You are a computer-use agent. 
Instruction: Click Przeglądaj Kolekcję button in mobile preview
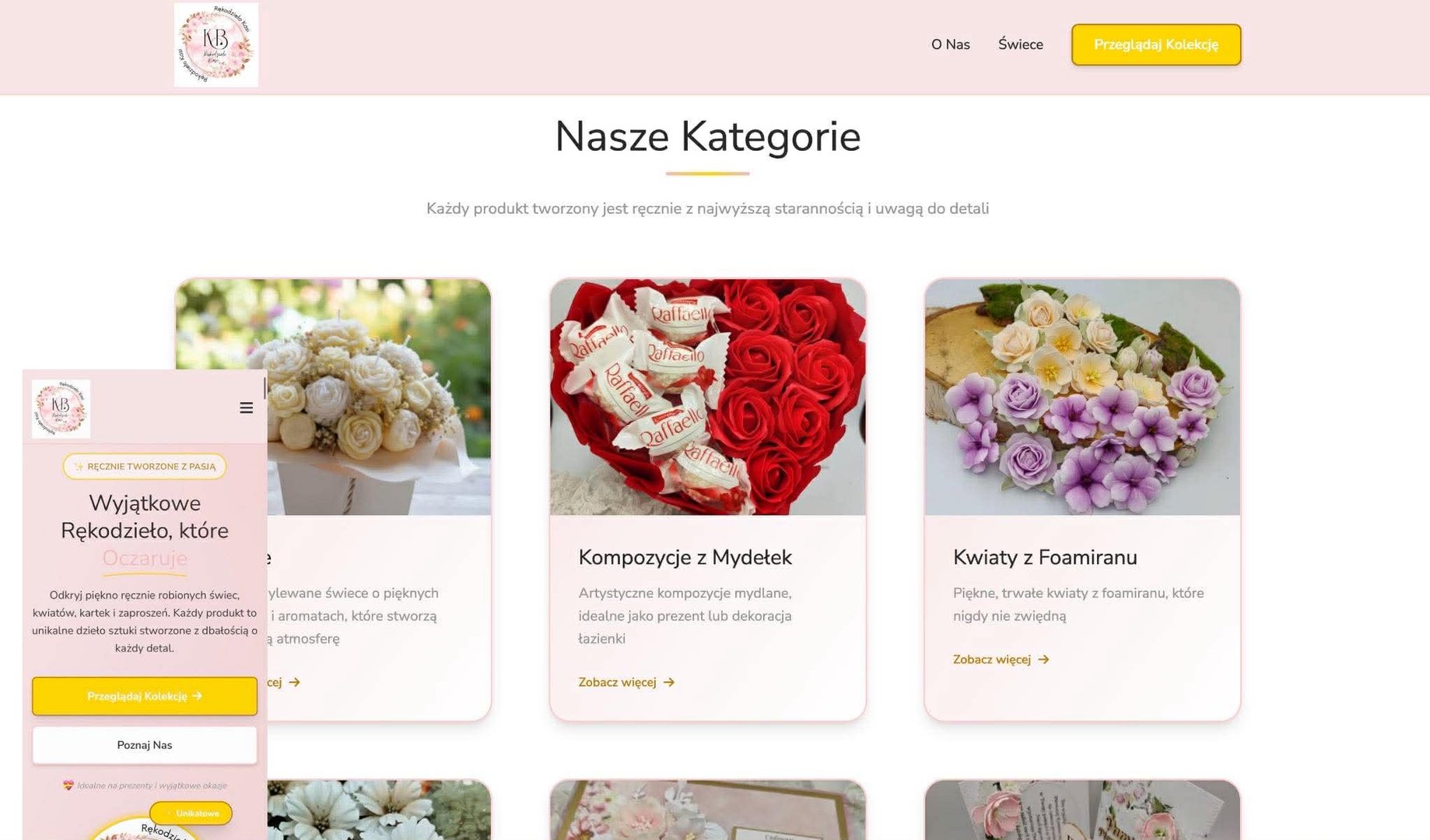145,696
